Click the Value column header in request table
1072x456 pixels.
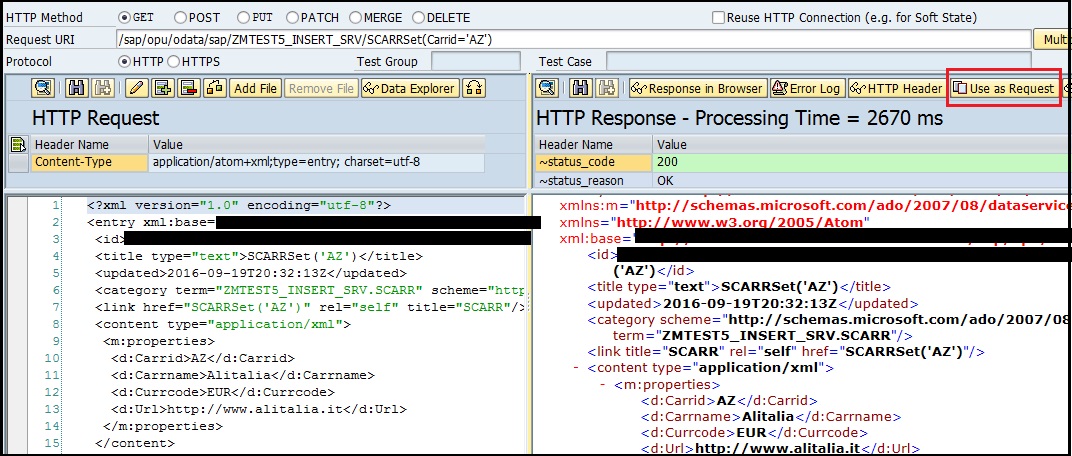317,144
